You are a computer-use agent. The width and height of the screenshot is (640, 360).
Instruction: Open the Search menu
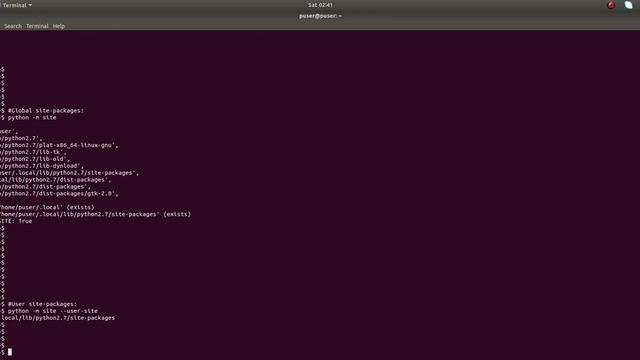pyautogui.click(x=13, y=26)
